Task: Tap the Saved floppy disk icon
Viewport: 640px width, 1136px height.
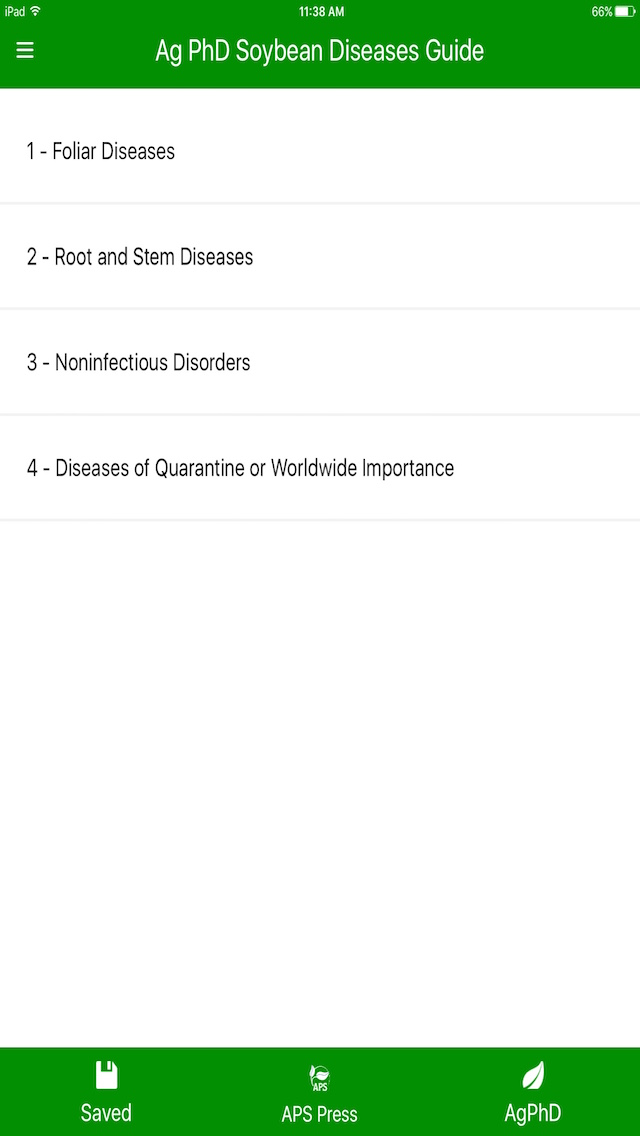Action: point(106,1075)
